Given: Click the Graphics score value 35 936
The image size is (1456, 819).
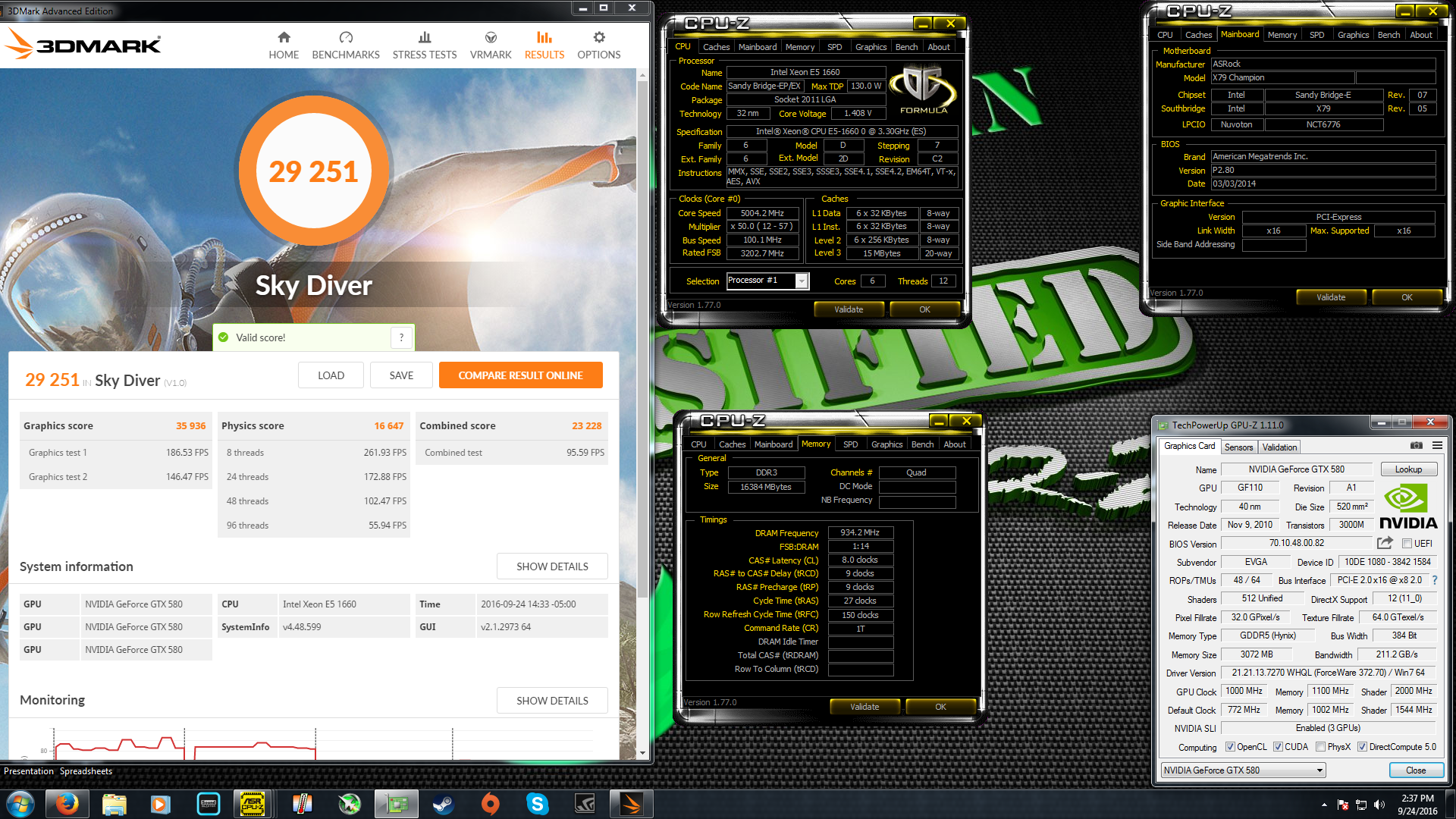Looking at the screenshot, I should pyautogui.click(x=191, y=426).
